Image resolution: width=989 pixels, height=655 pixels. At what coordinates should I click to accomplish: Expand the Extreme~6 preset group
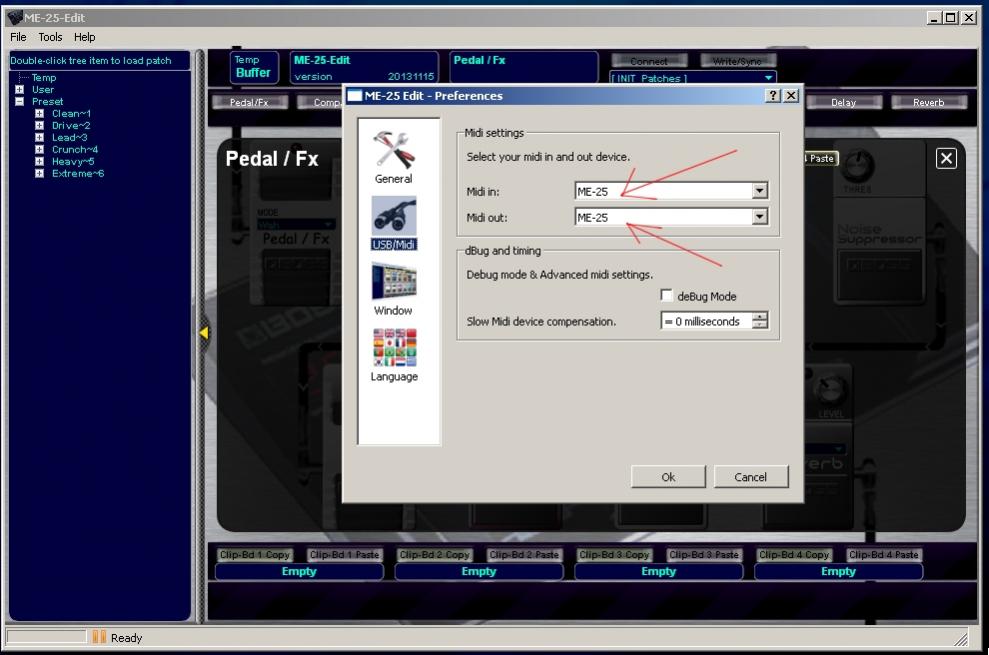point(39,174)
